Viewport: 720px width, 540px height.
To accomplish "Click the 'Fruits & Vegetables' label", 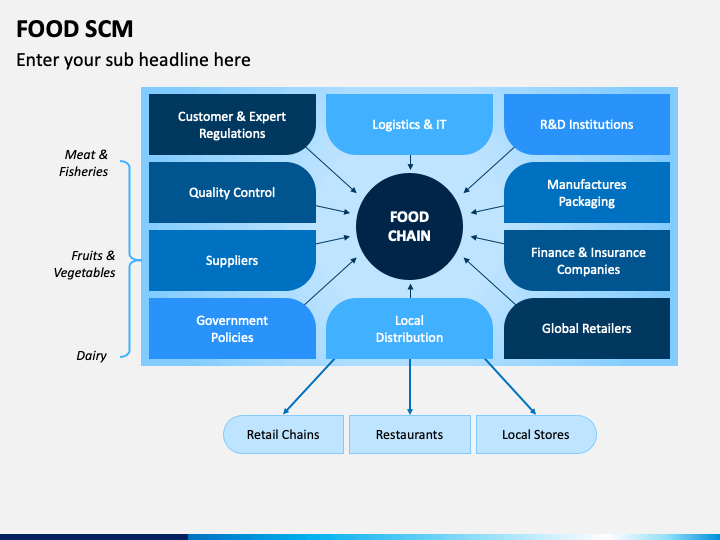I will (84, 264).
